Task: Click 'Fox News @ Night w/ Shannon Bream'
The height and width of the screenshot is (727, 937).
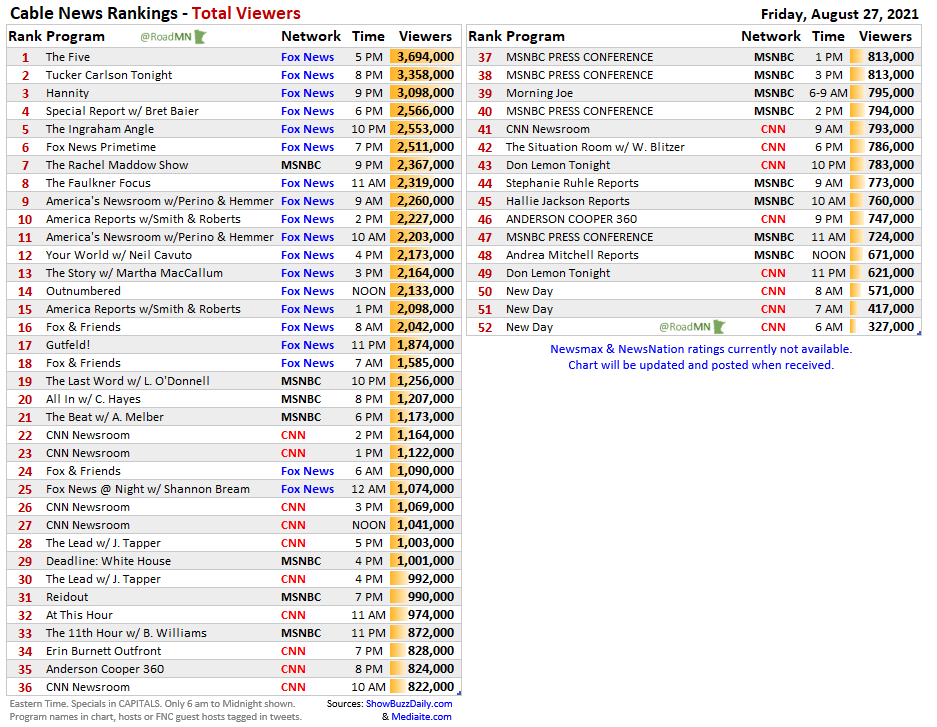Action: [148, 489]
